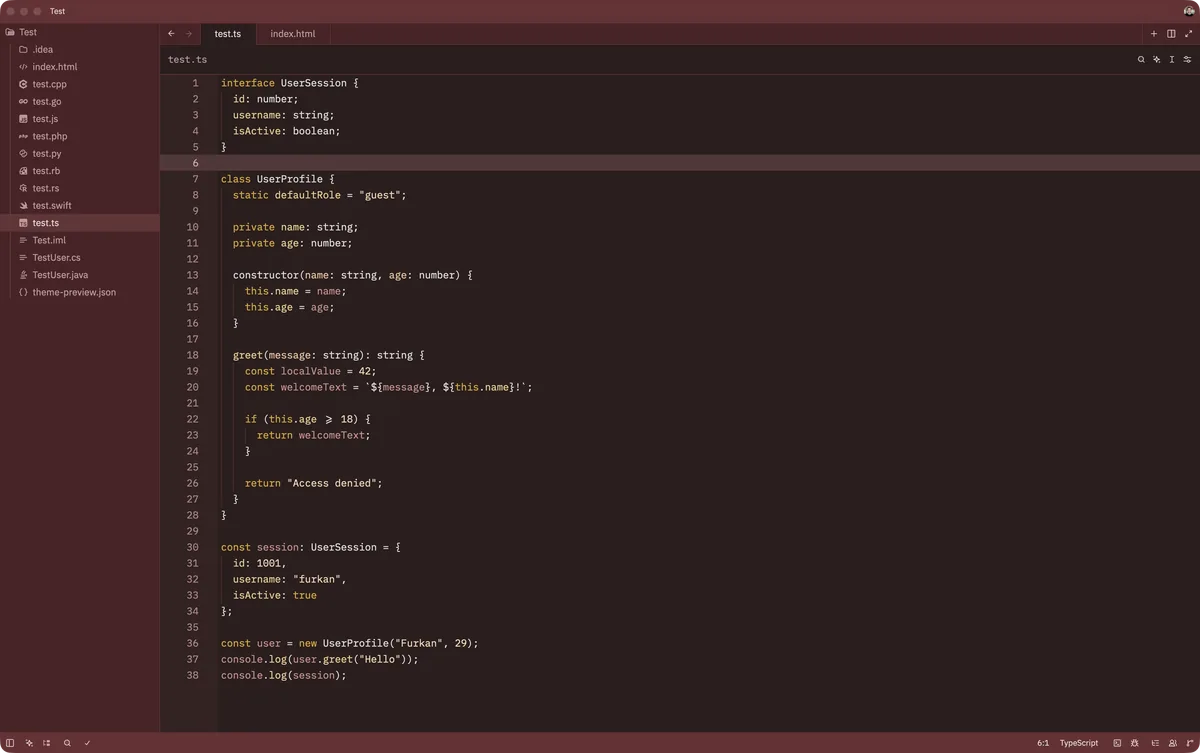Click the text cursor selection icon in editor toolbar
The image size is (1200, 753).
click(1172, 60)
